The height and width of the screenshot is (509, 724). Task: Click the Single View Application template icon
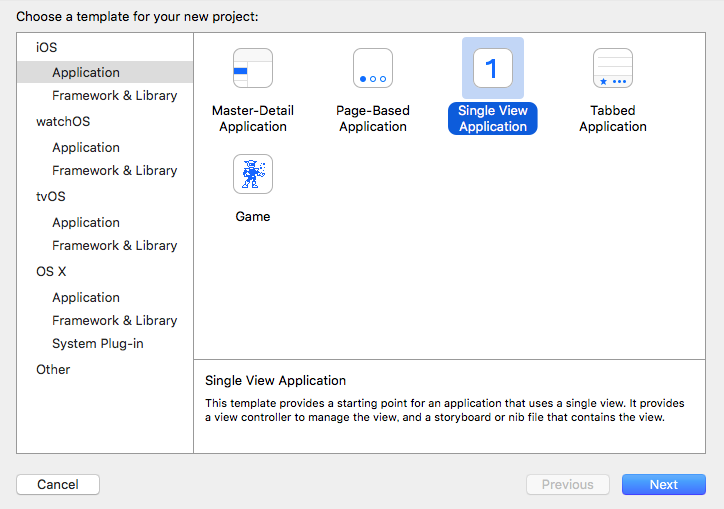(x=493, y=68)
